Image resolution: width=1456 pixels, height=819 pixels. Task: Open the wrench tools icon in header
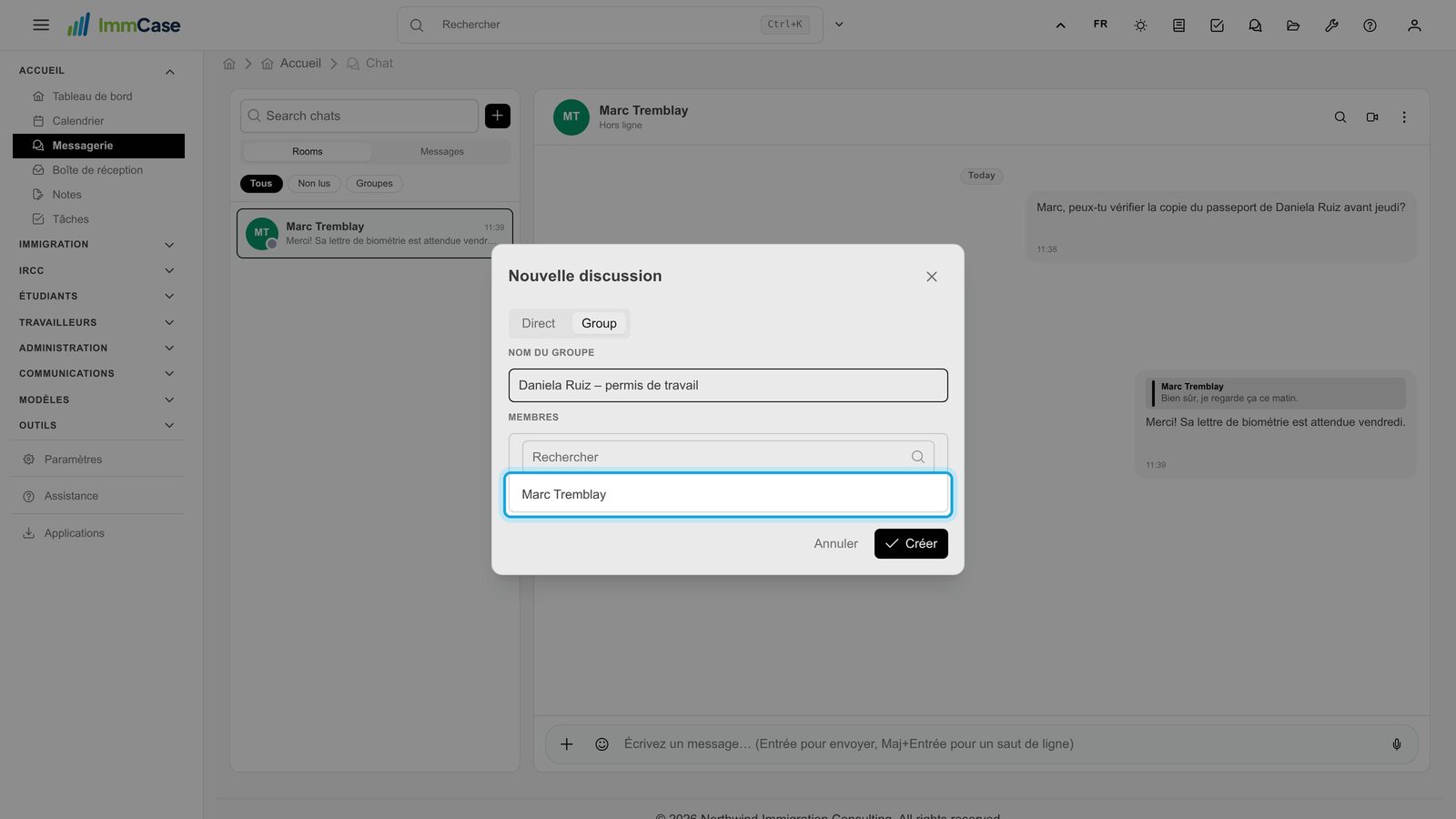tap(1331, 25)
